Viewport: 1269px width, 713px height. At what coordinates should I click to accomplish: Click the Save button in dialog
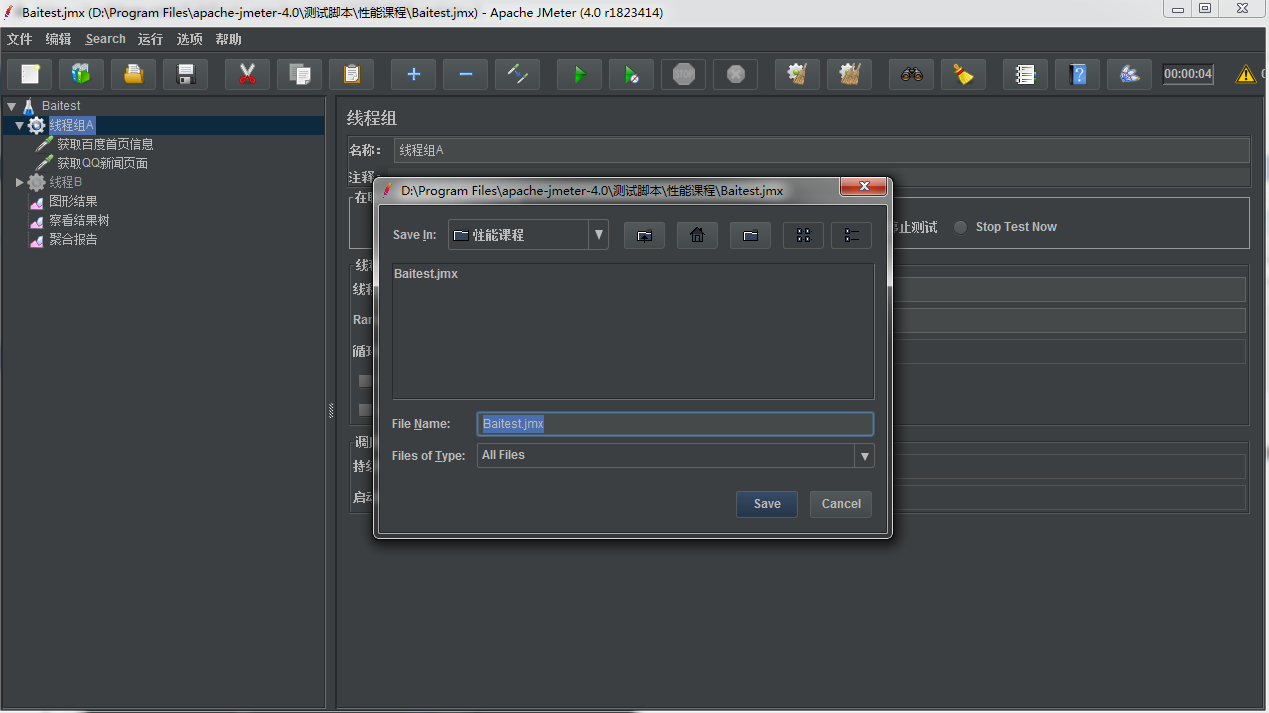767,504
